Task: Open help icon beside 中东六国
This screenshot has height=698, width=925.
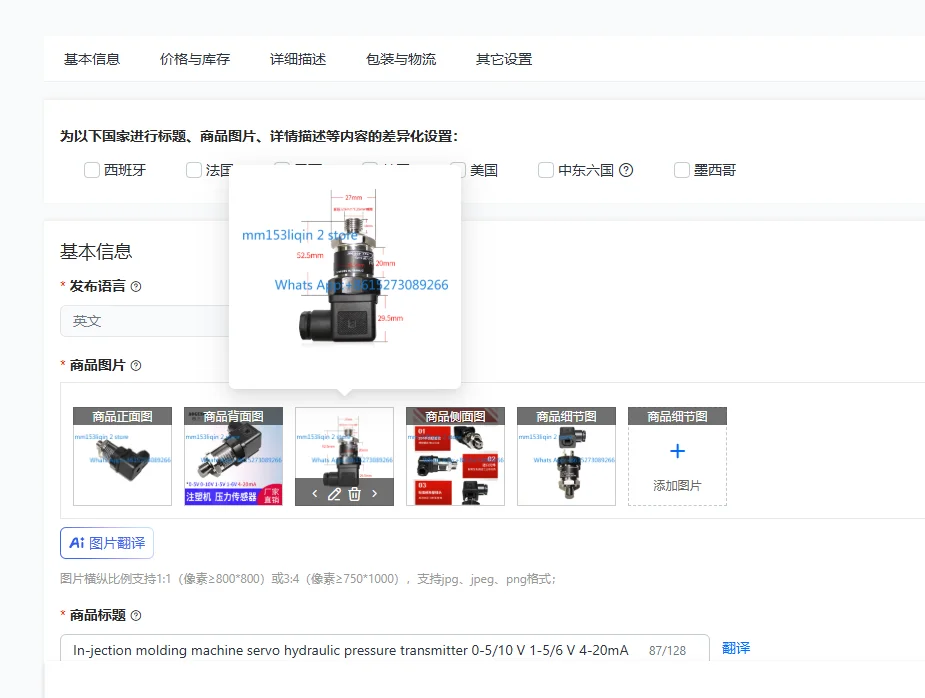Action: click(626, 171)
